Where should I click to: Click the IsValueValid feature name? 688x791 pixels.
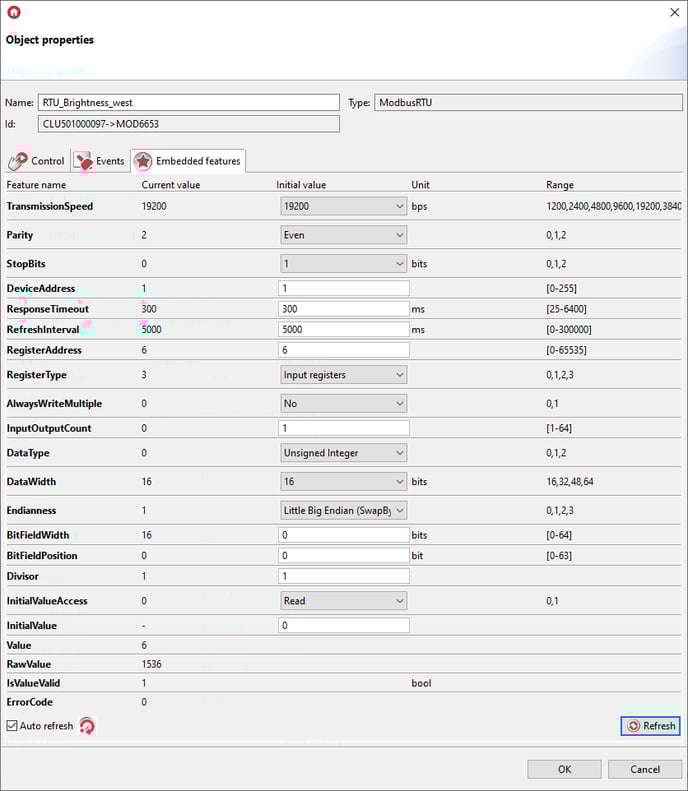[x=33, y=684]
